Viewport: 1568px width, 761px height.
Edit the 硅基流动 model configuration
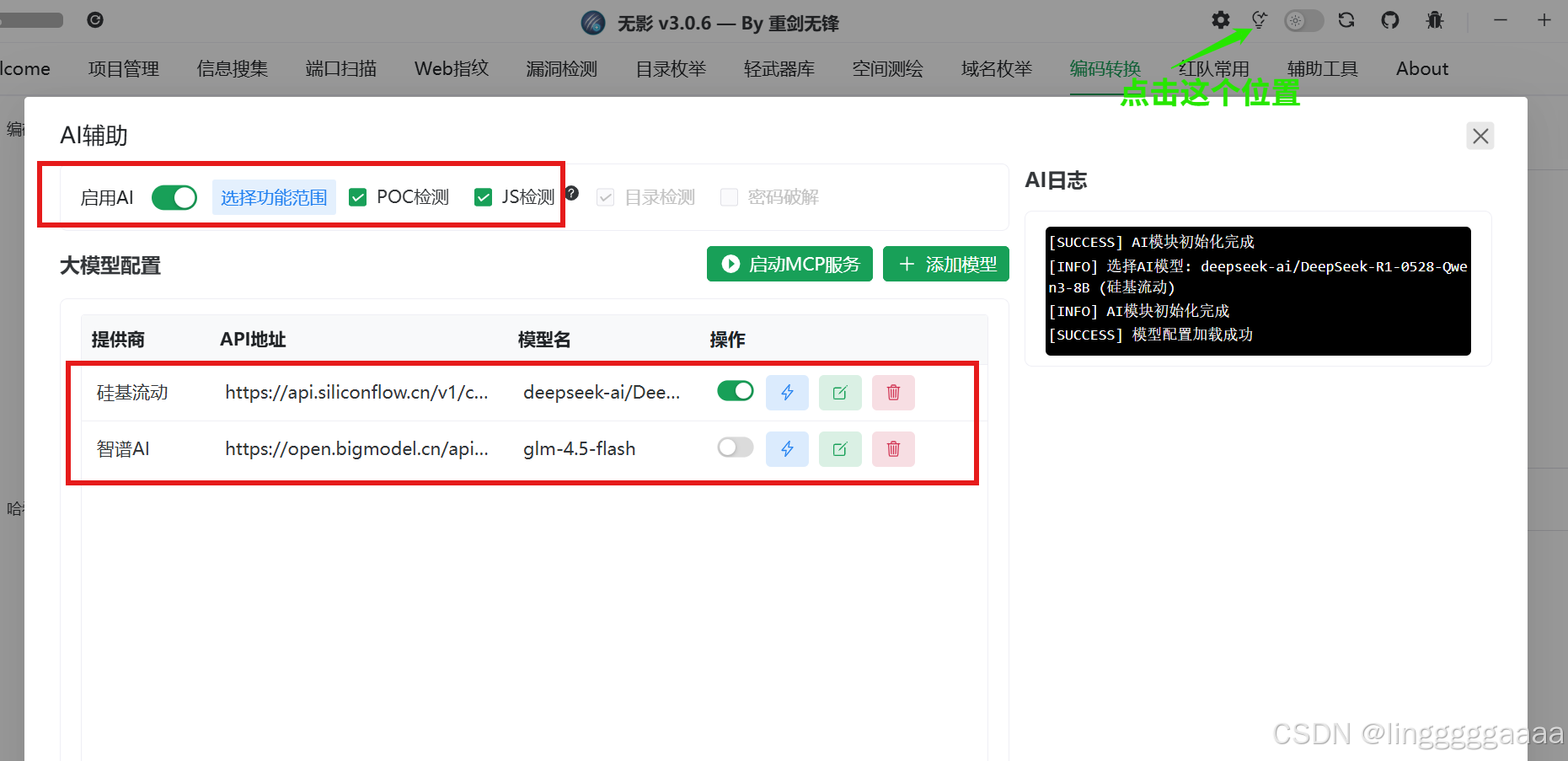[839, 392]
